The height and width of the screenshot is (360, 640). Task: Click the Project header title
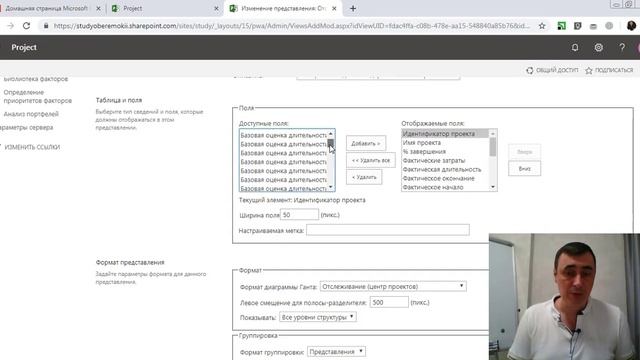tap(24, 47)
